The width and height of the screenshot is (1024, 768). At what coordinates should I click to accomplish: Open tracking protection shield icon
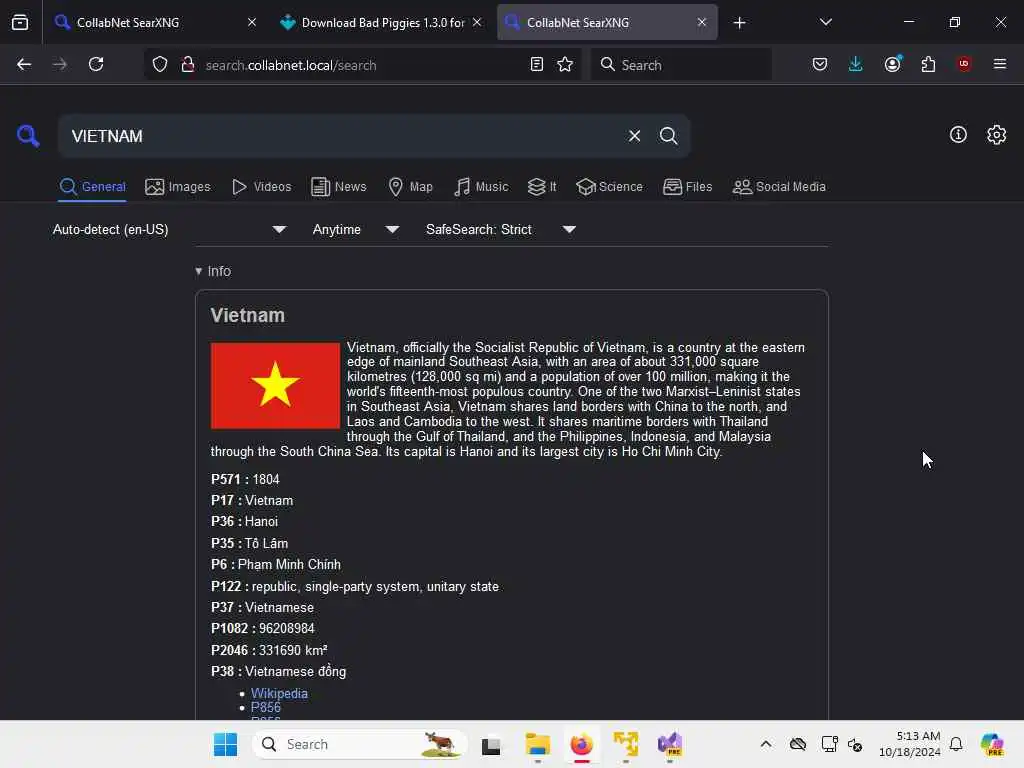pos(160,65)
